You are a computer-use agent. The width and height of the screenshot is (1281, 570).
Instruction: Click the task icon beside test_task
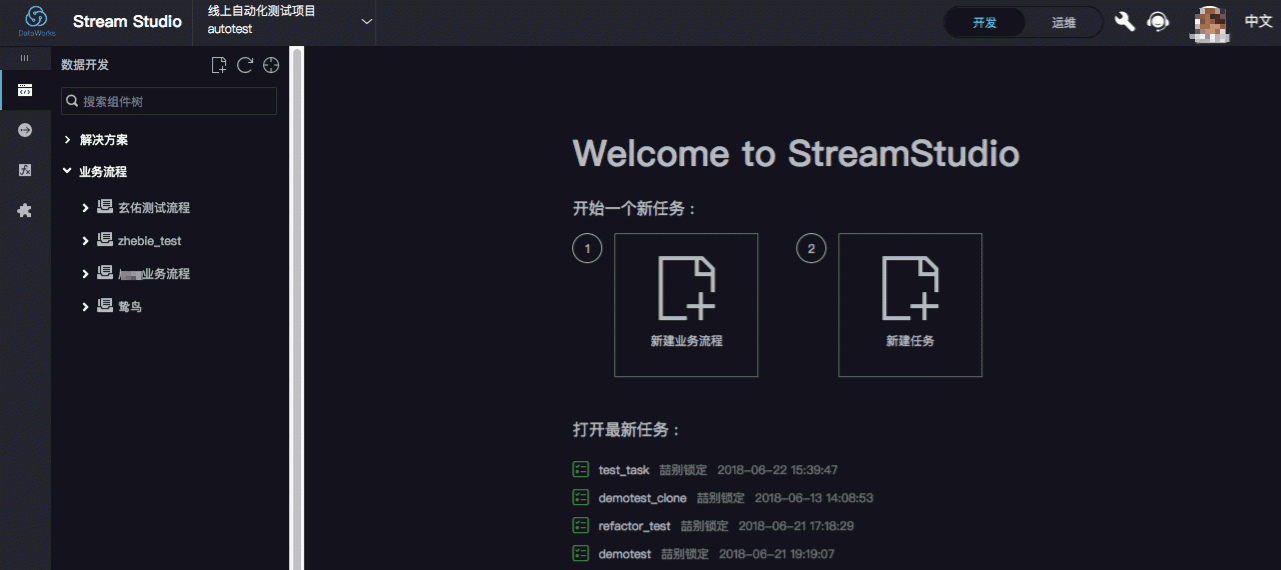[x=580, y=469]
